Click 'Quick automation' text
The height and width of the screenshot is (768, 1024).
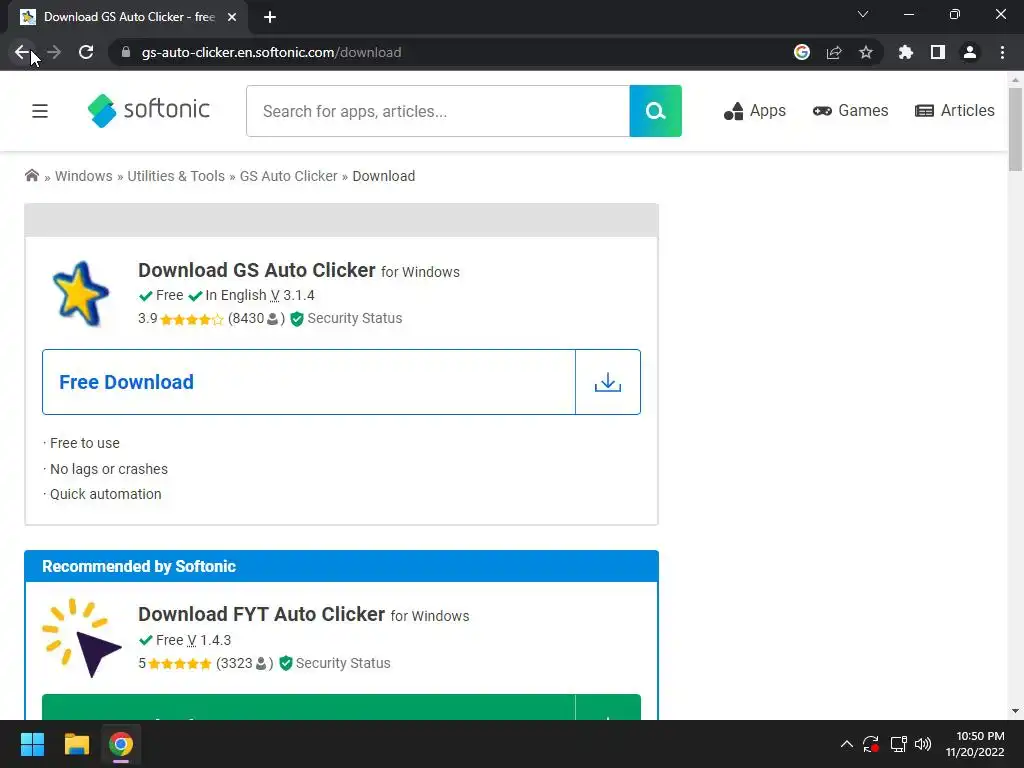coord(106,494)
